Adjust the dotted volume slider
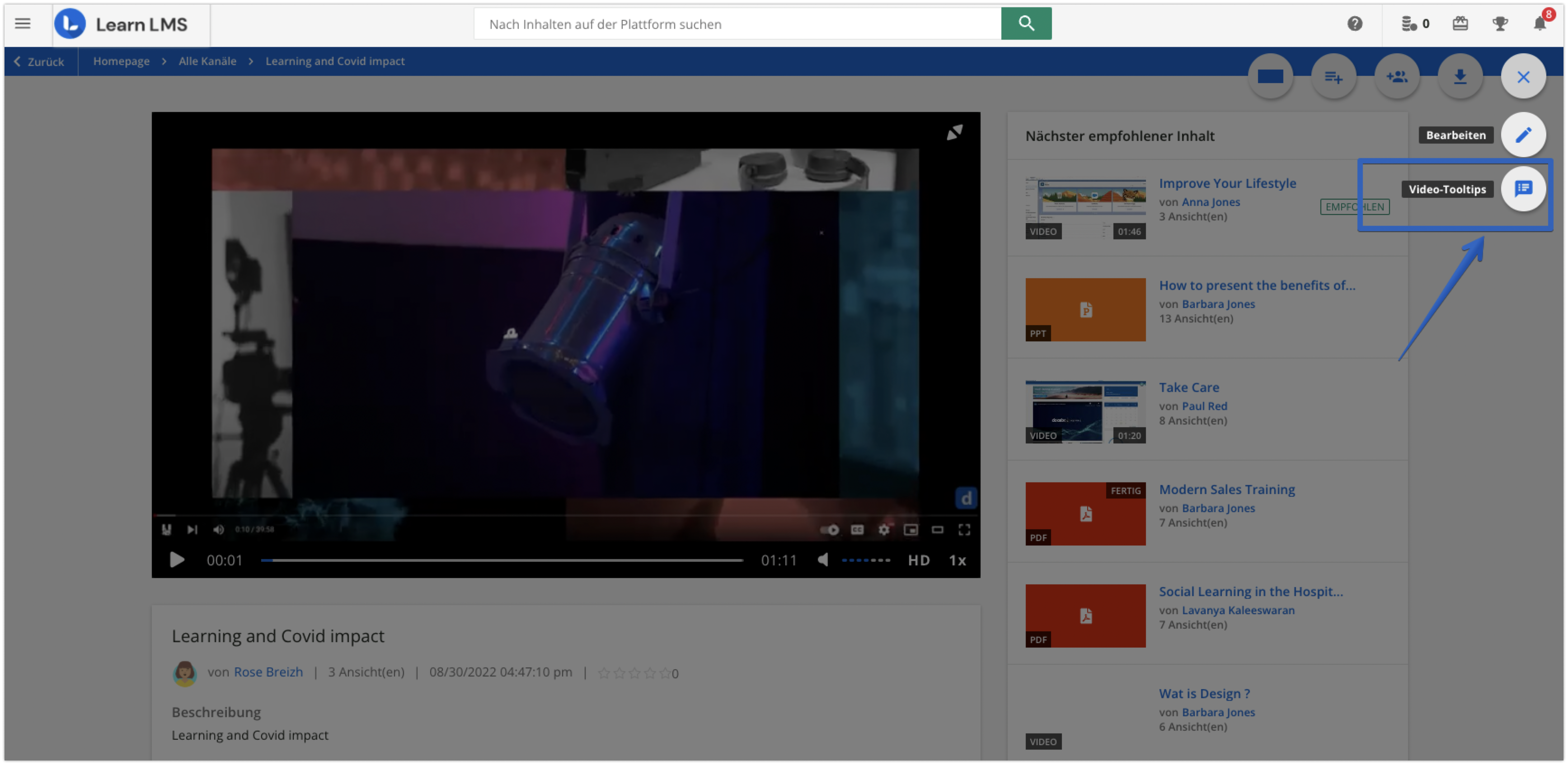 (x=866, y=560)
